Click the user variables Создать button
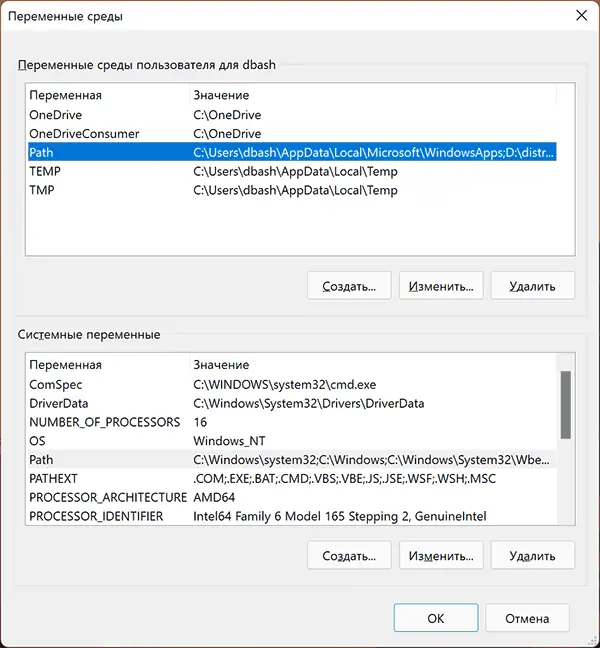Screen dimensions: 600x648 [349, 285]
